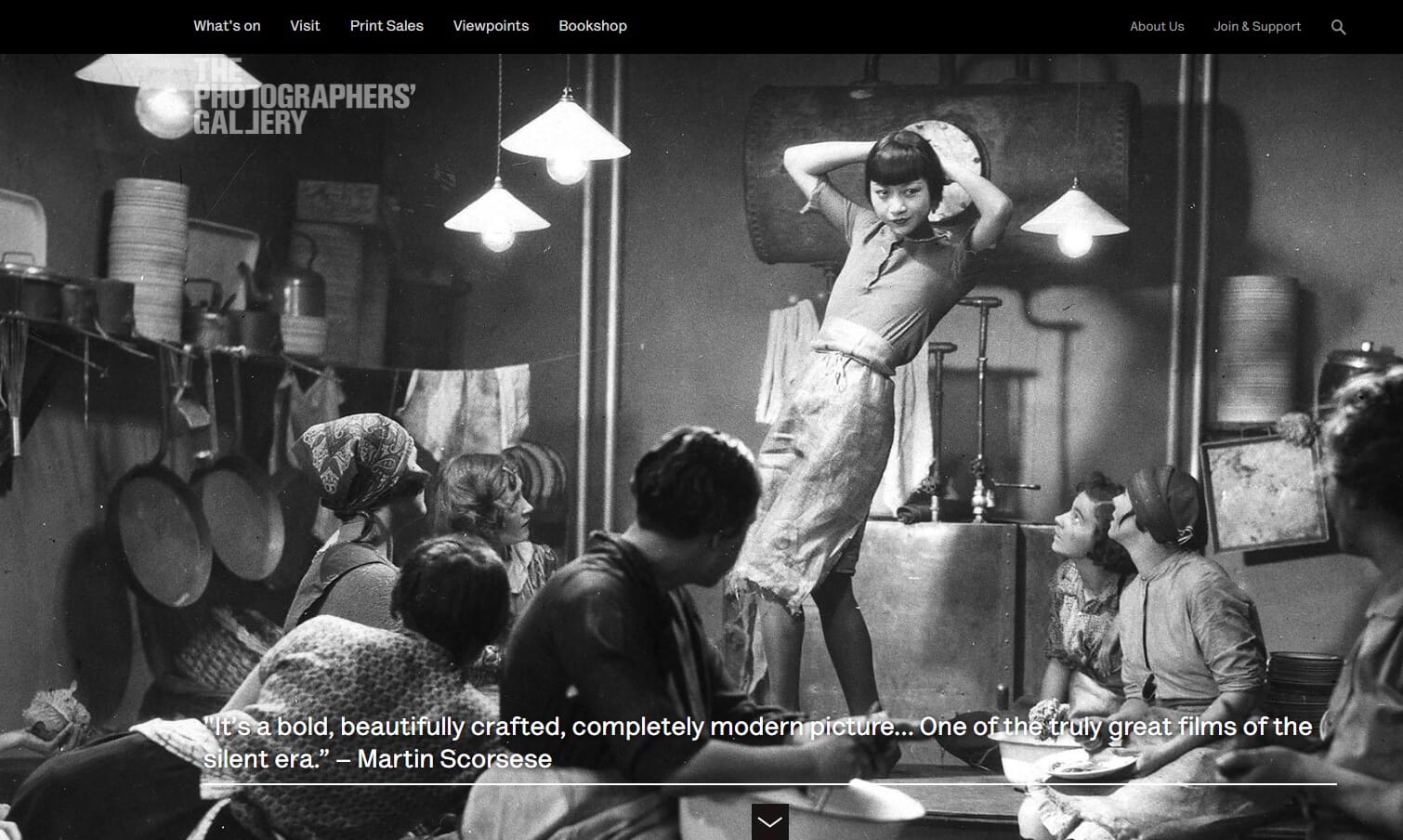Open Print Sales in navigation
The width and height of the screenshot is (1403, 840).
[x=387, y=26]
